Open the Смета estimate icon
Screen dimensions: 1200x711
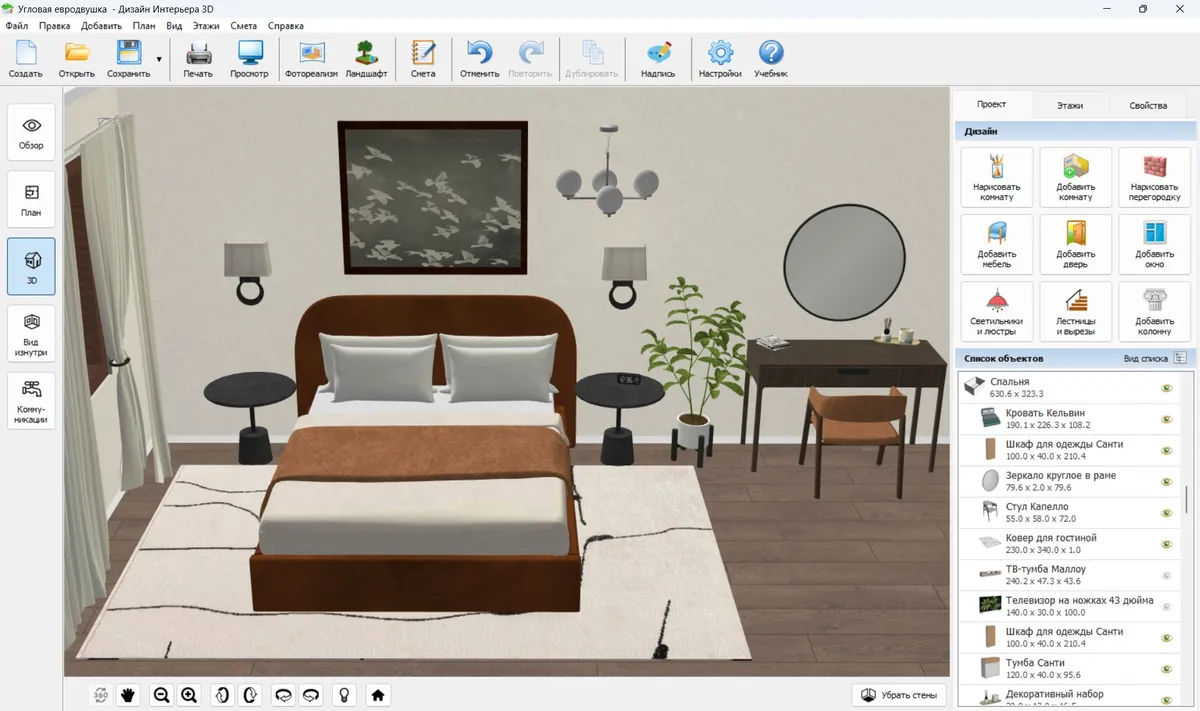423,59
